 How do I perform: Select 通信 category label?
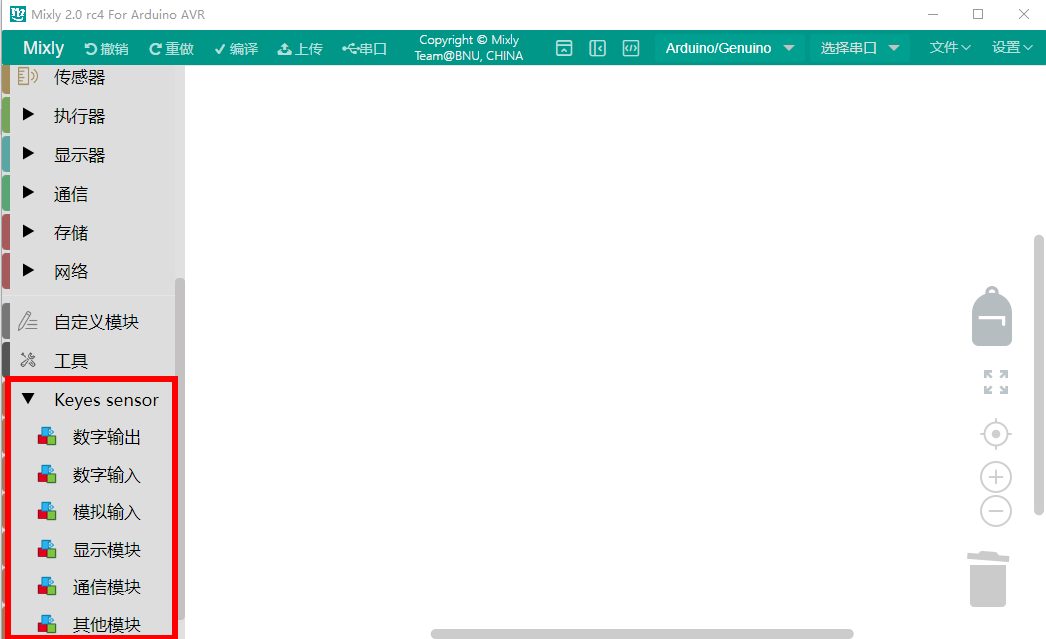pyautogui.click(x=71, y=194)
